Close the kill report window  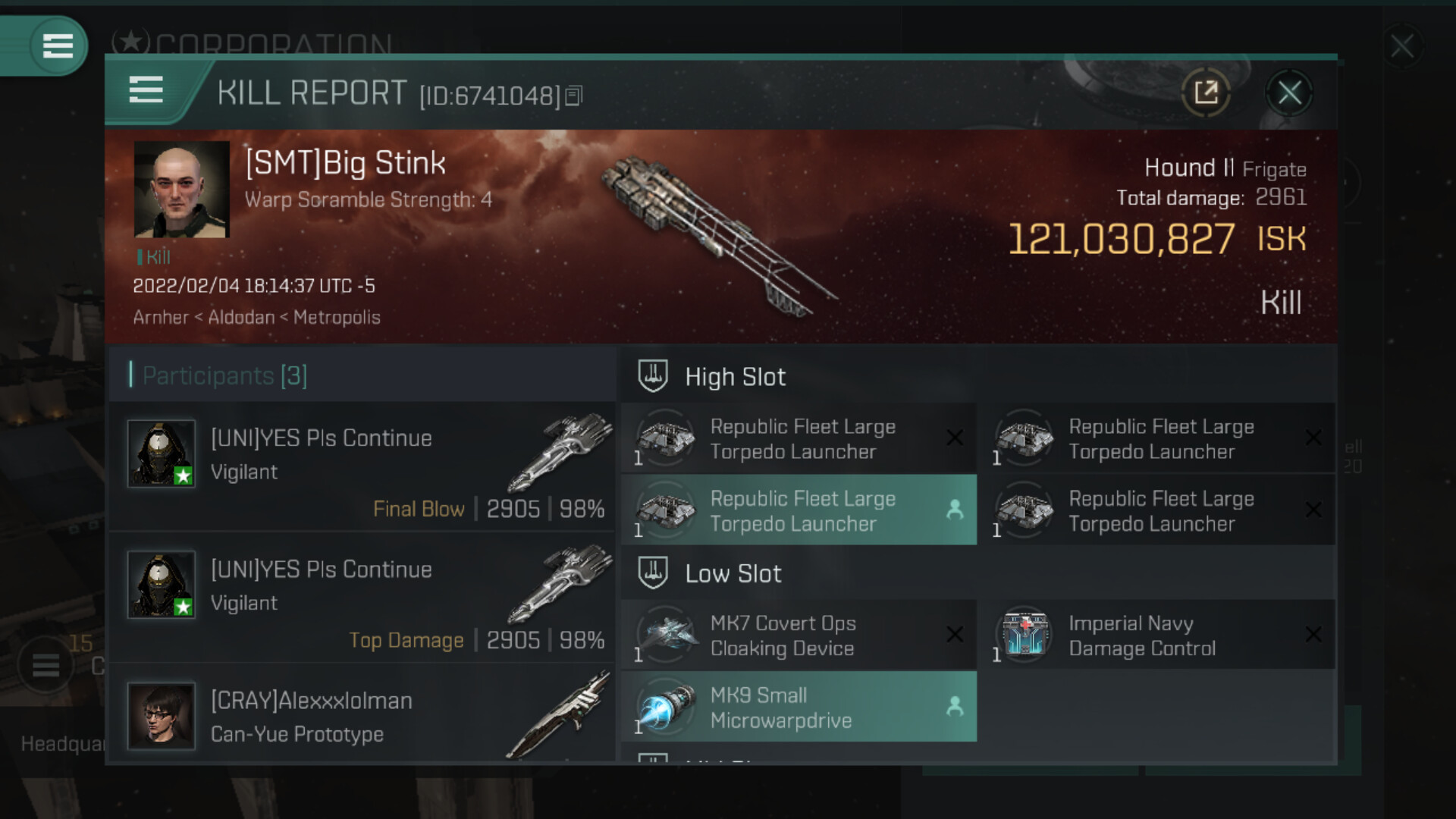click(1289, 93)
